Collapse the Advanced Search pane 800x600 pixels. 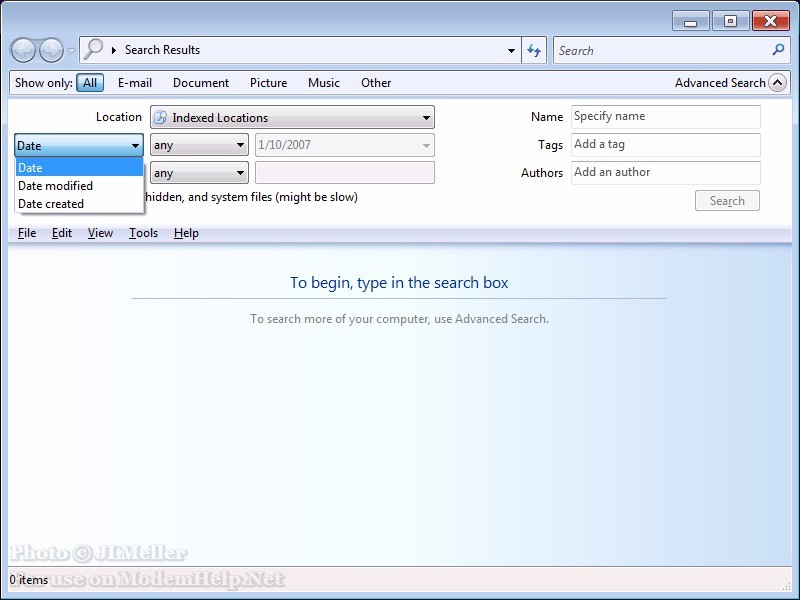778,83
